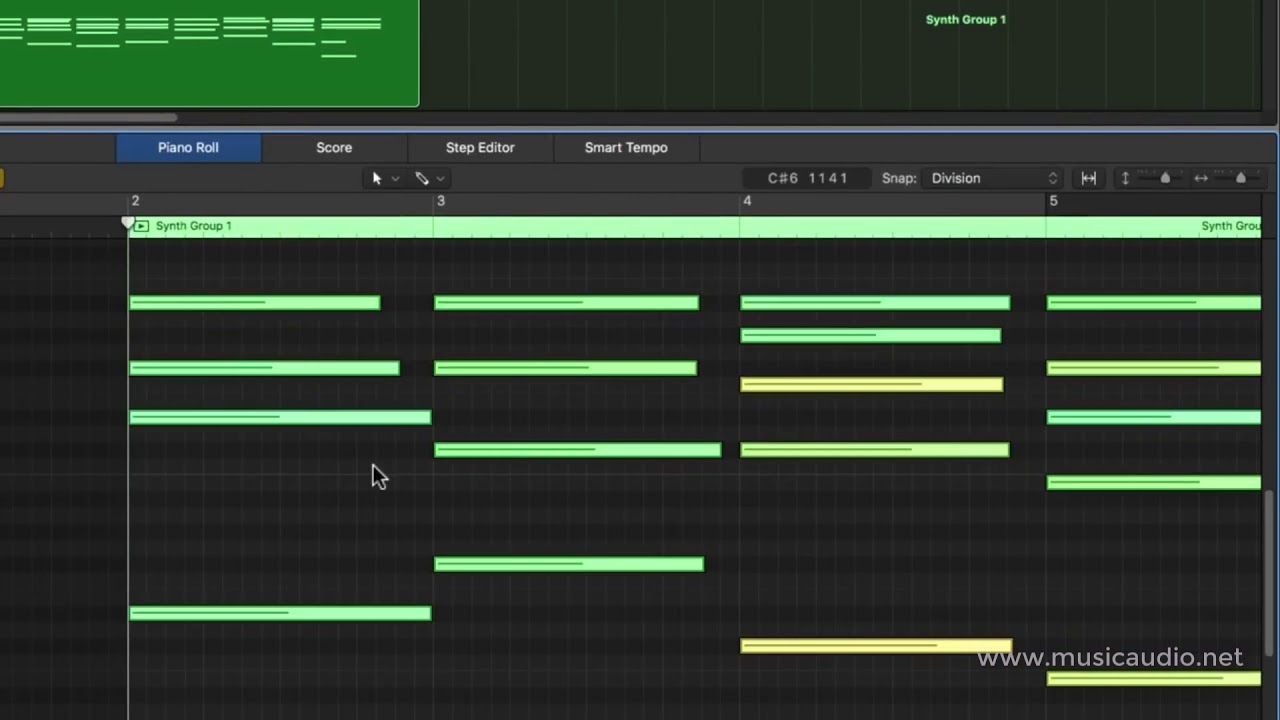1280x720 pixels.
Task: Select the Synth Group 1 region header name
Action: (193, 226)
